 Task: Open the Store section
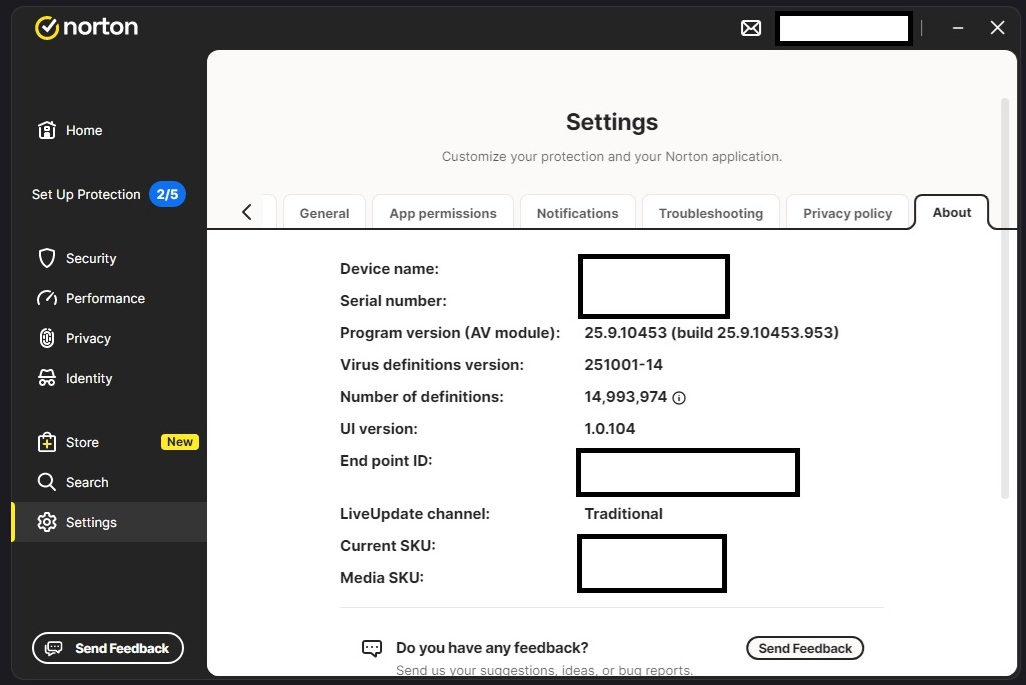(x=82, y=442)
